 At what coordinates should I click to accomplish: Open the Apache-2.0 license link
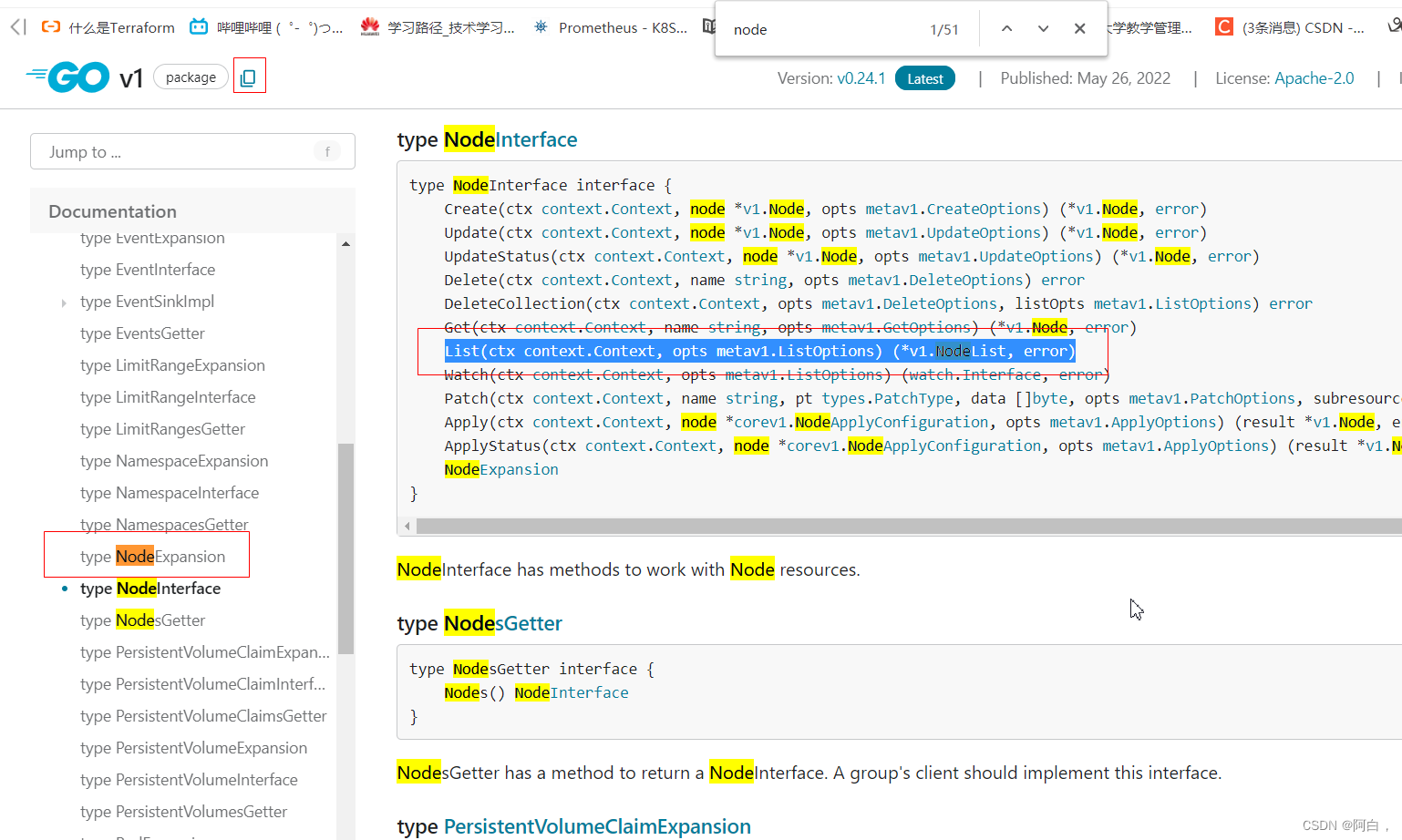point(1314,78)
